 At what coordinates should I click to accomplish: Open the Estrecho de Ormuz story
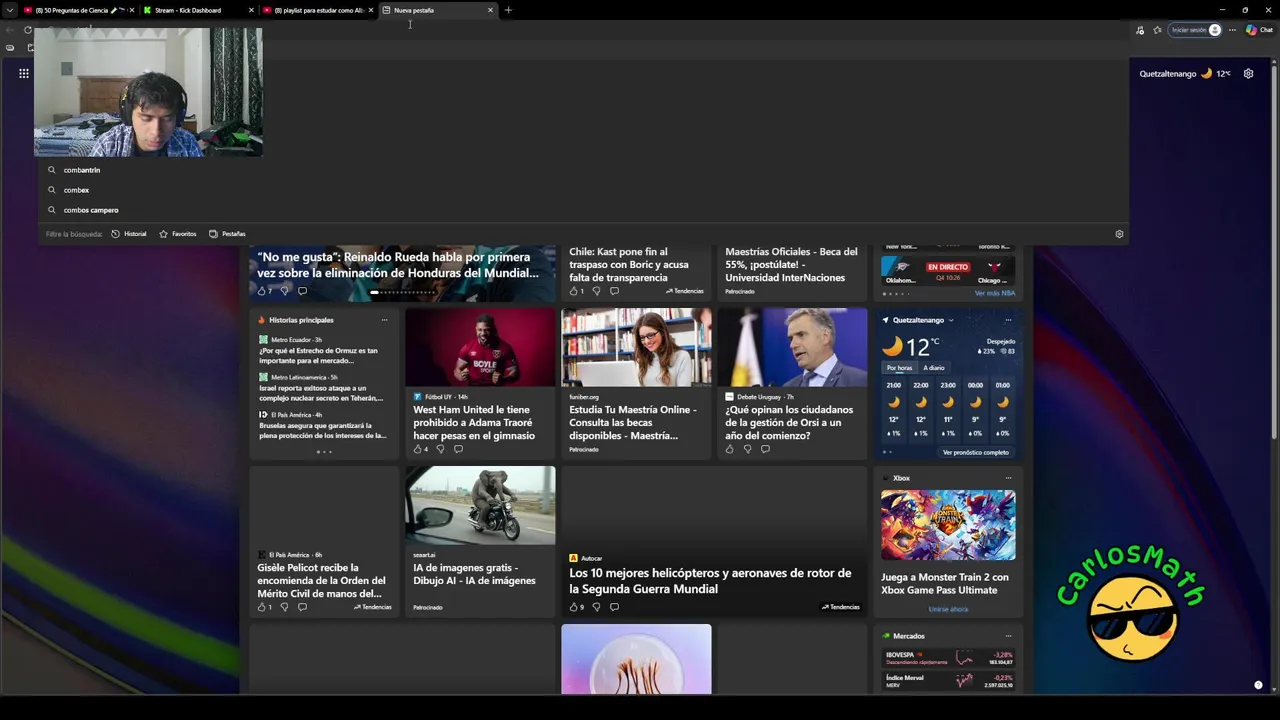318,355
